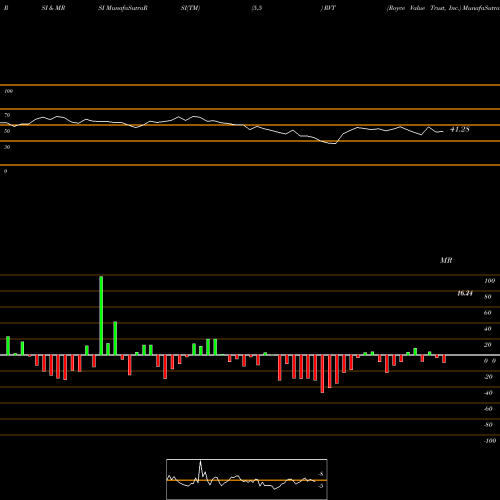Viewport: 500px width, 500px height.
Task: Click the SI & MR header text
Action: tap(53, 8)
